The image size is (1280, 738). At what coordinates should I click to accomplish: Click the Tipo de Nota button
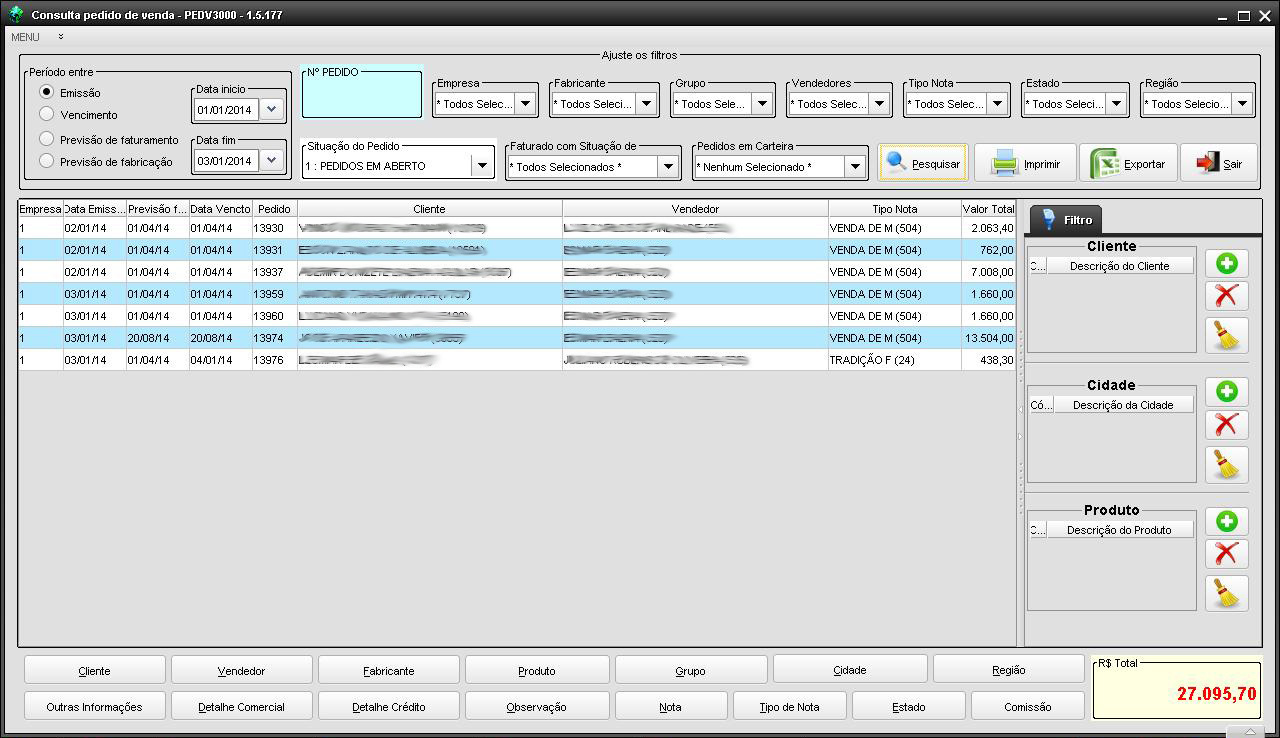coord(790,706)
